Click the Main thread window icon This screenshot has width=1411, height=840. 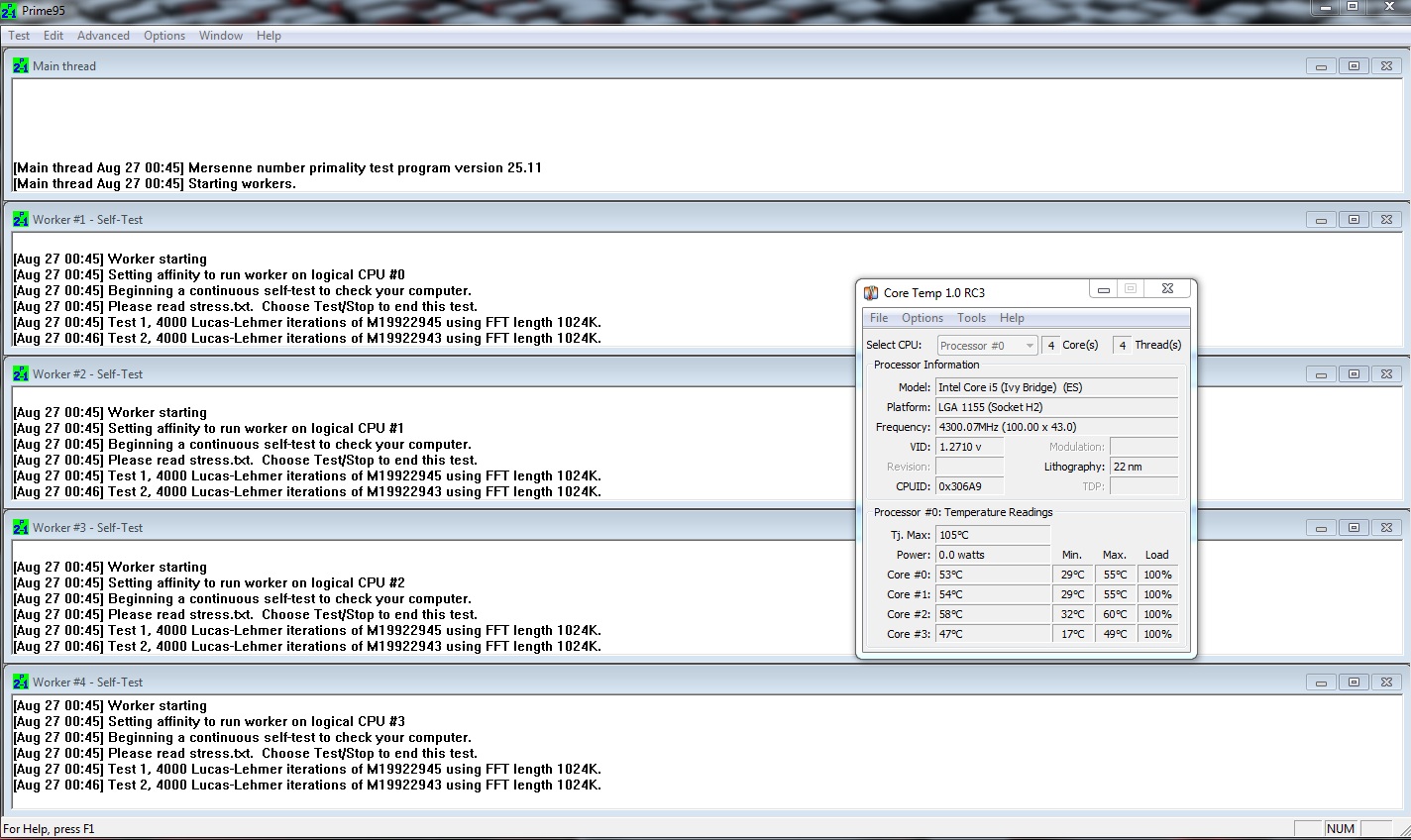coord(21,66)
